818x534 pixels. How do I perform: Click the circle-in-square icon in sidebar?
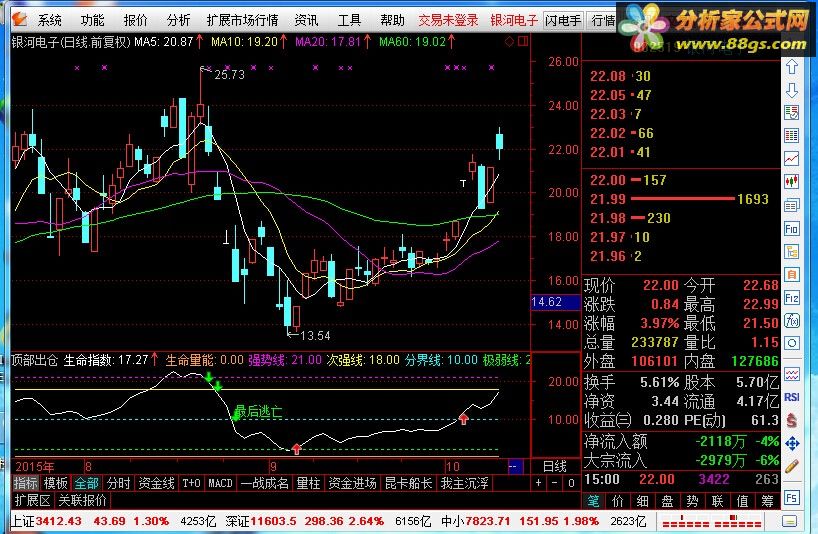coord(792,344)
